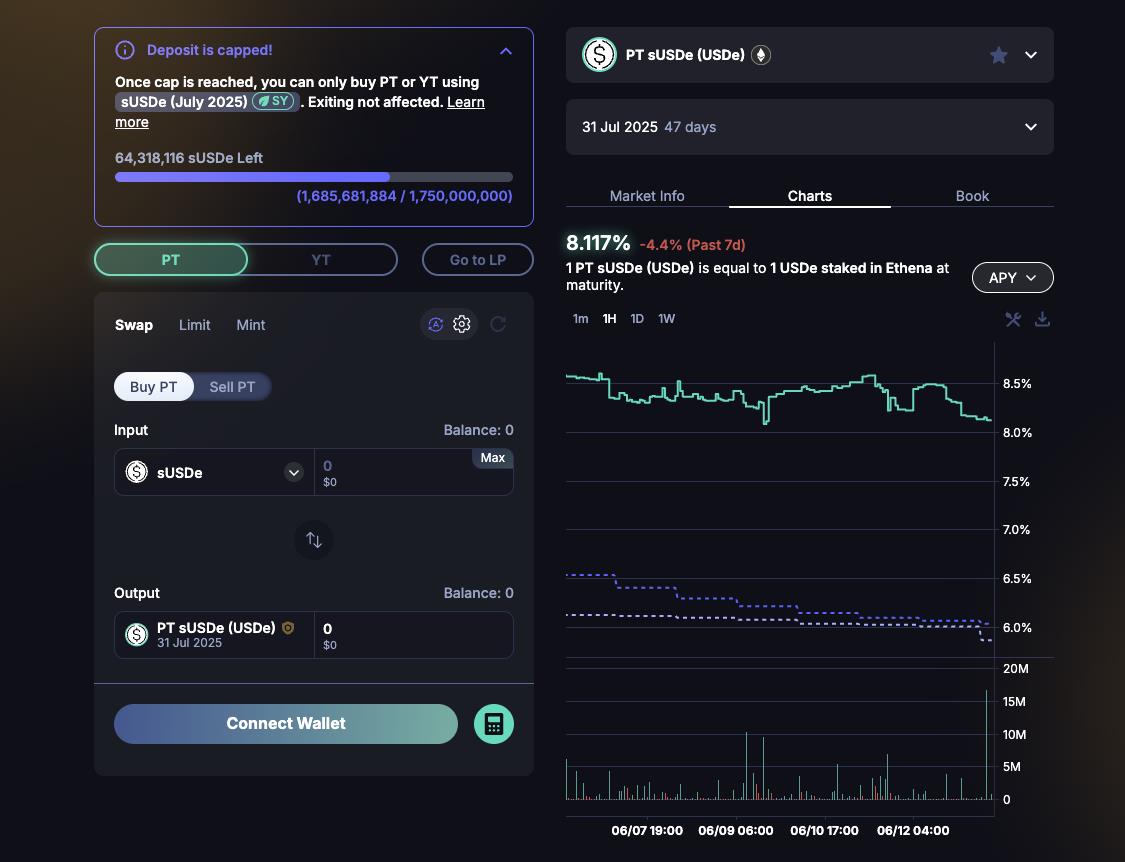The image size is (1125, 862).
Task: Click the -4.4% (Past 7d) text
Action: 692,245
